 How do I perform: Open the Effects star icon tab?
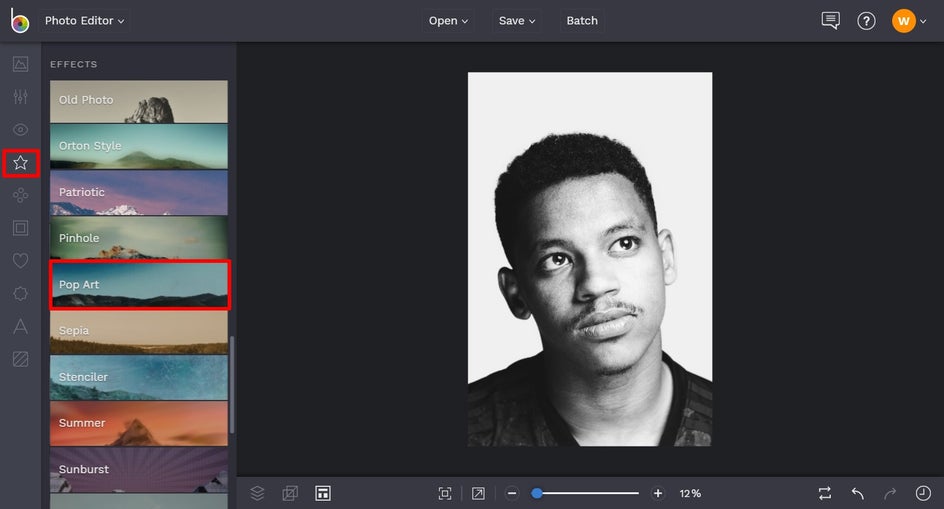[20, 162]
